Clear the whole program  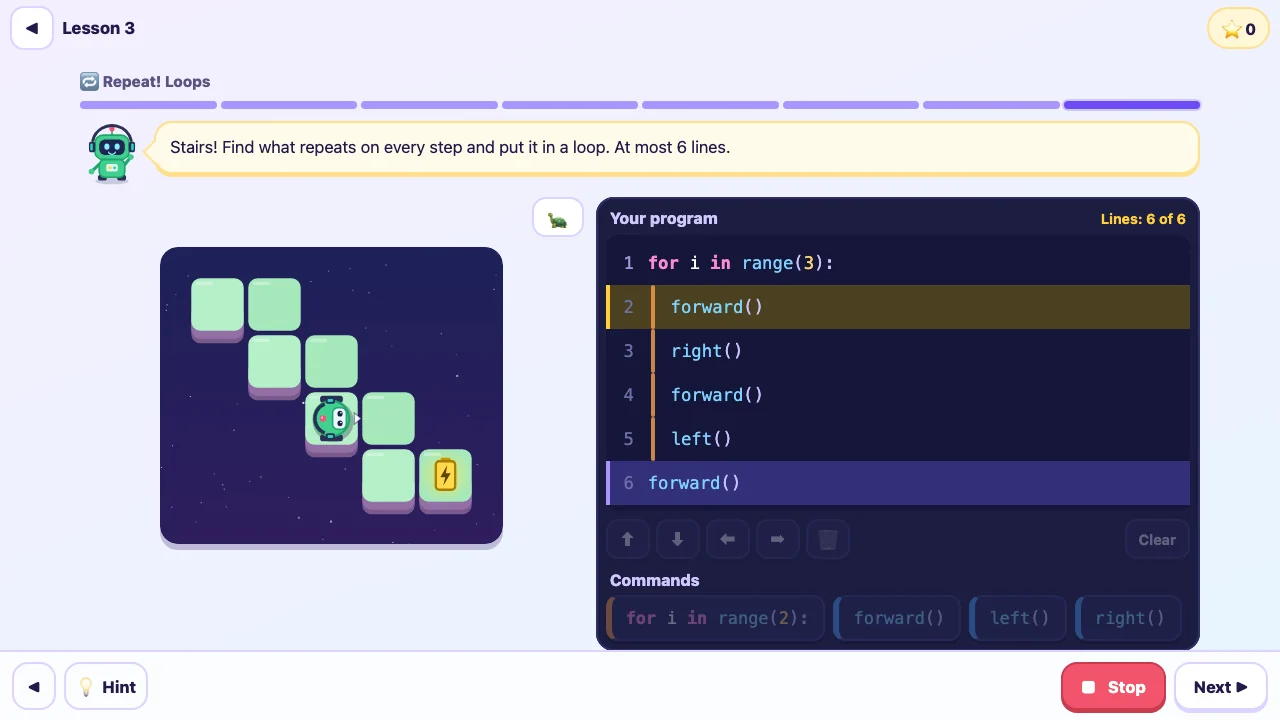[x=1157, y=540]
